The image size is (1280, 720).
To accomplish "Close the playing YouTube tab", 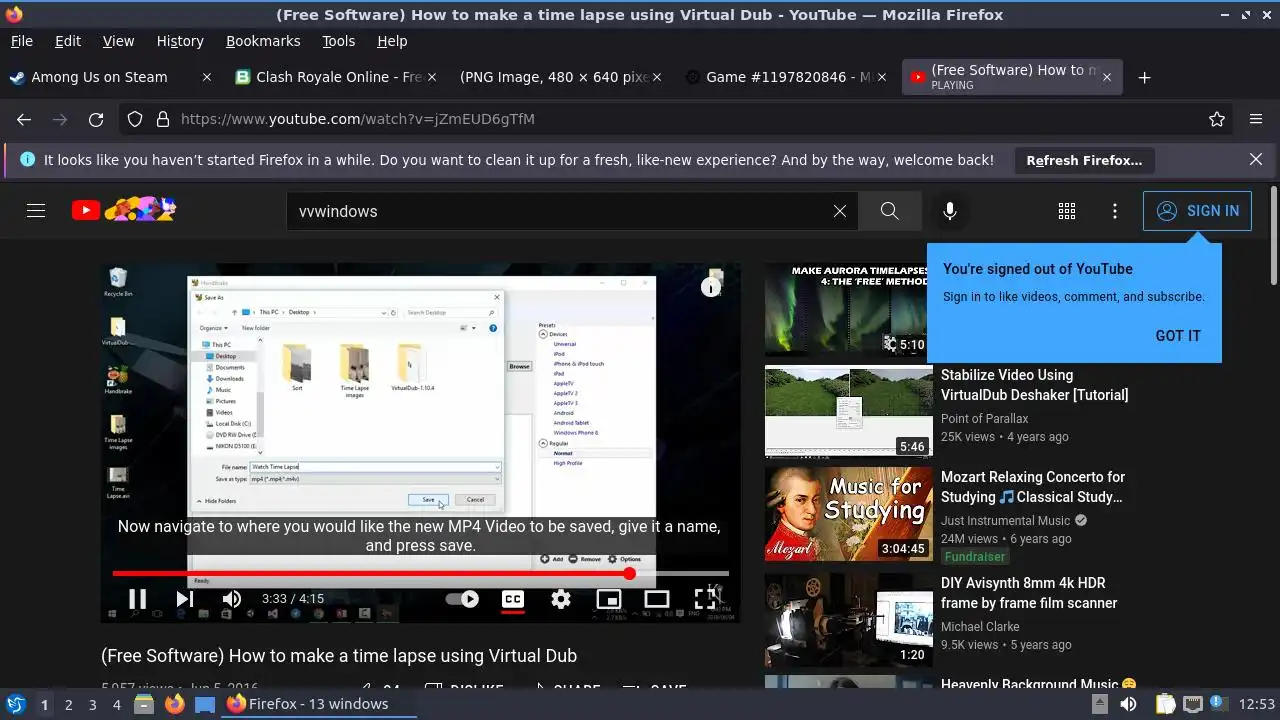I will click(x=1107, y=77).
